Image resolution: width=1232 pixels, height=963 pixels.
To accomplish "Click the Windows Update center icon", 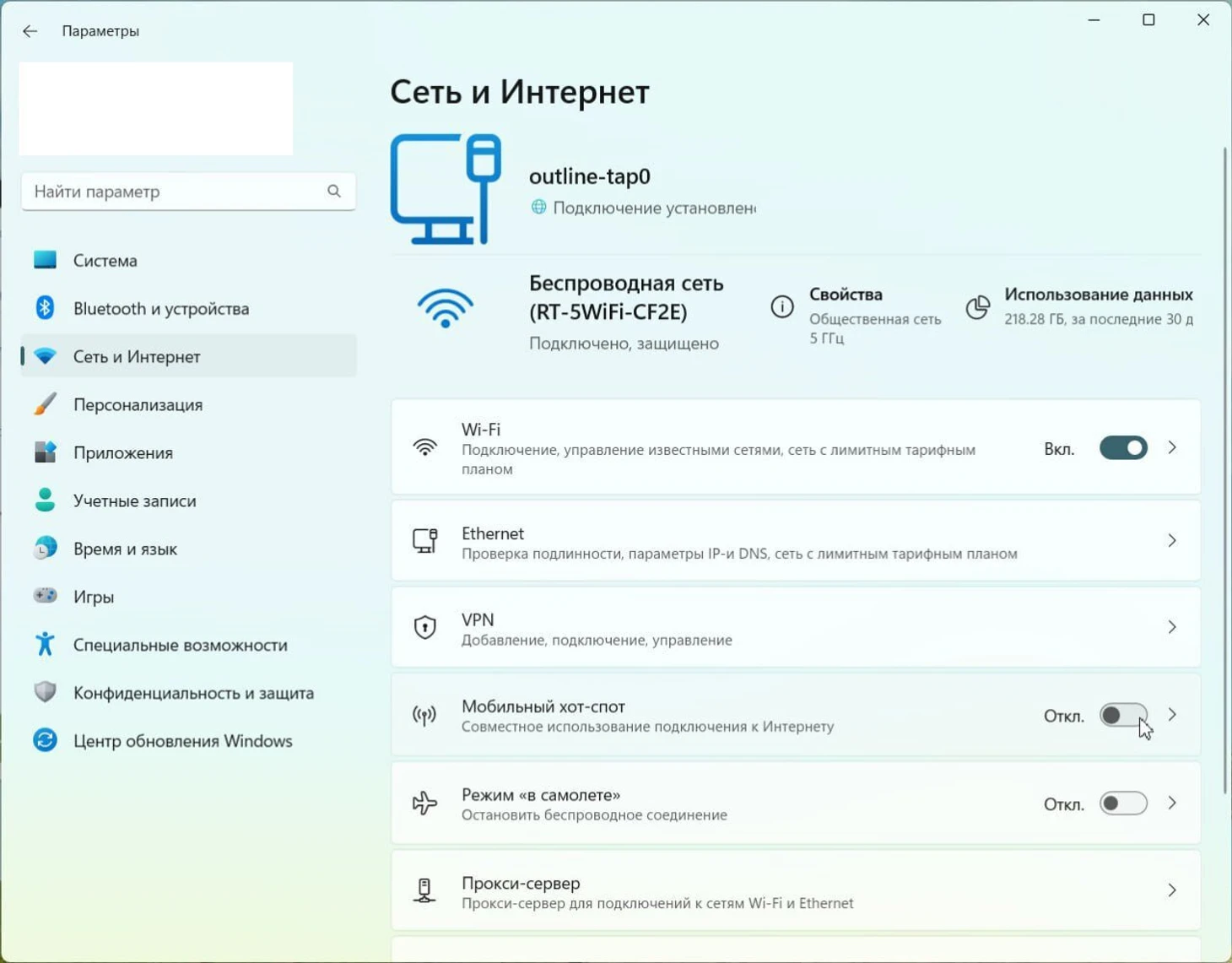I will [45, 740].
